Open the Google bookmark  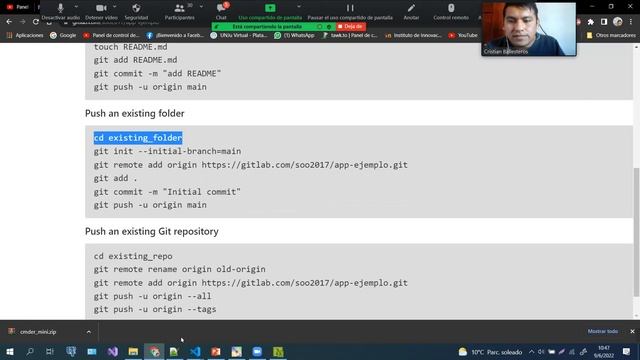coord(63,36)
